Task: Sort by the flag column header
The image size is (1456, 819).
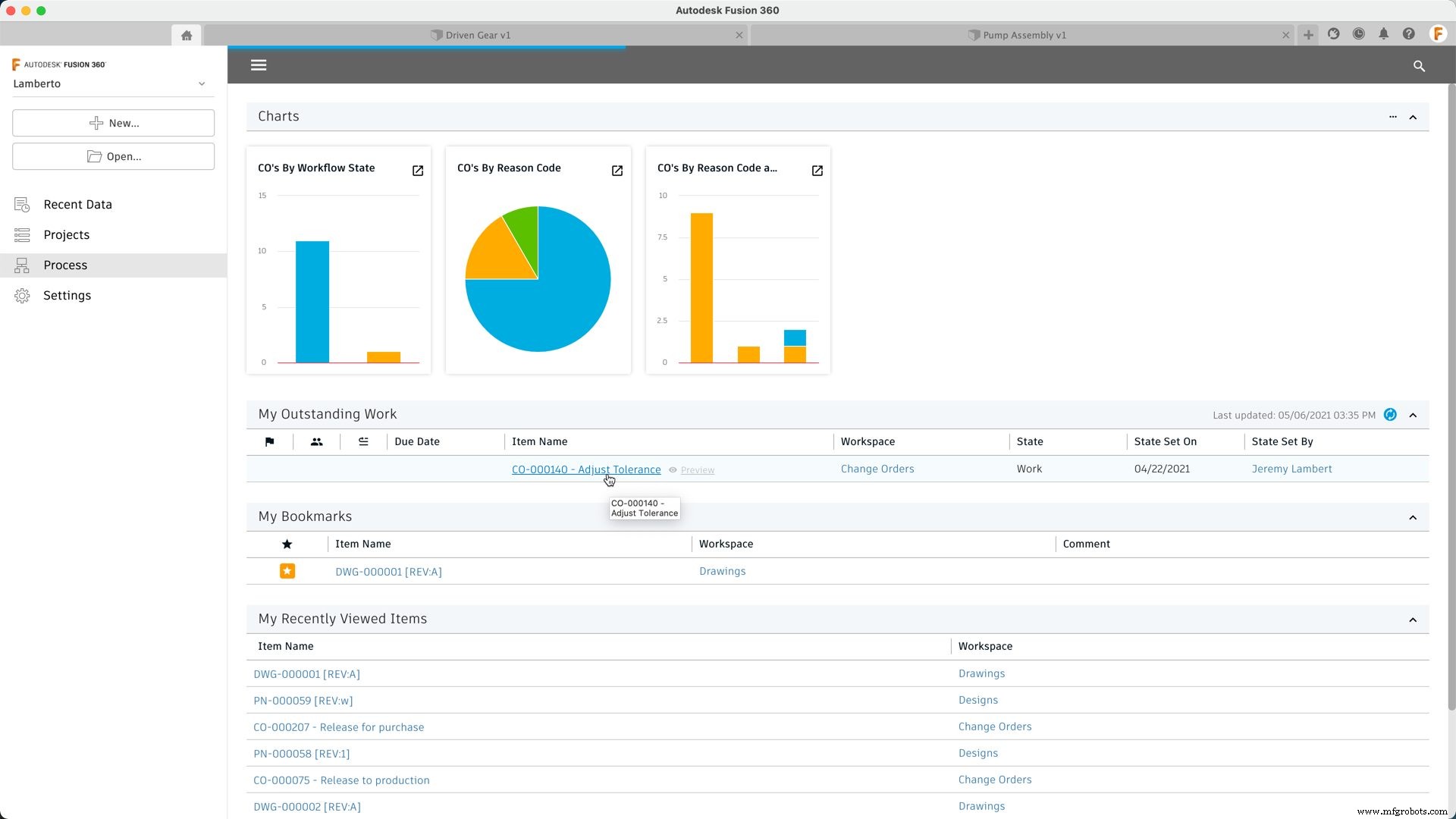Action: (x=269, y=441)
